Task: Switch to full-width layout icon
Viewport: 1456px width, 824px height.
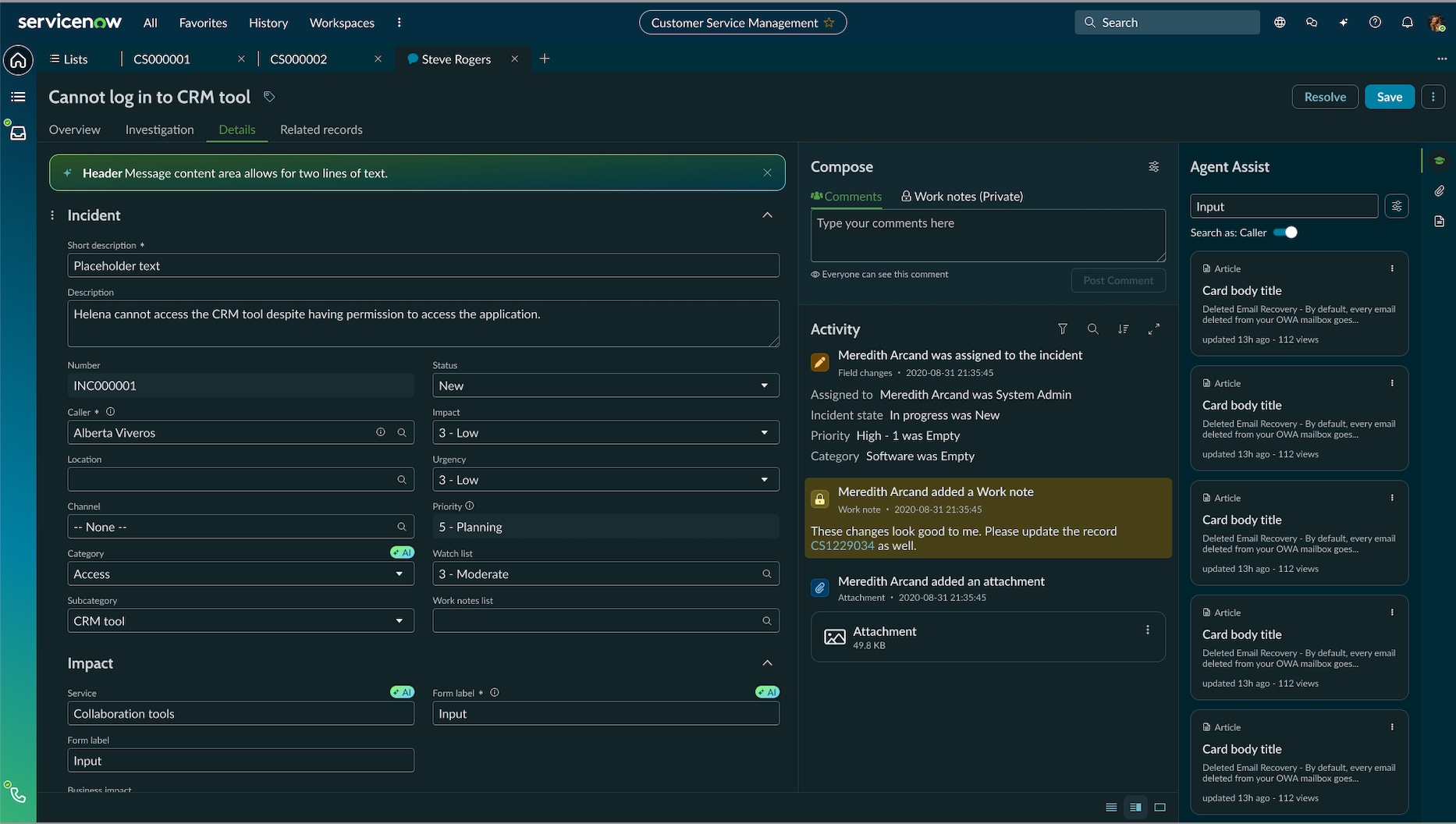Action: [1159, 808]
